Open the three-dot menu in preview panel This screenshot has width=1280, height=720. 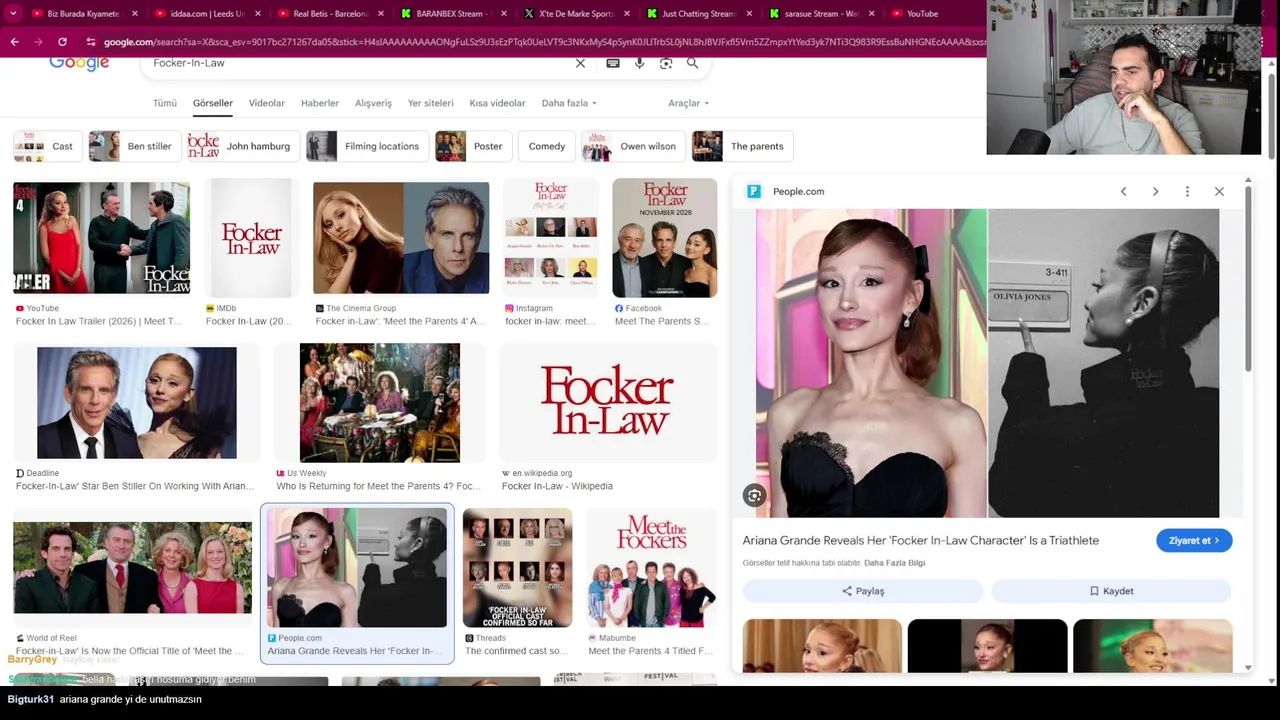point(1187,191)
